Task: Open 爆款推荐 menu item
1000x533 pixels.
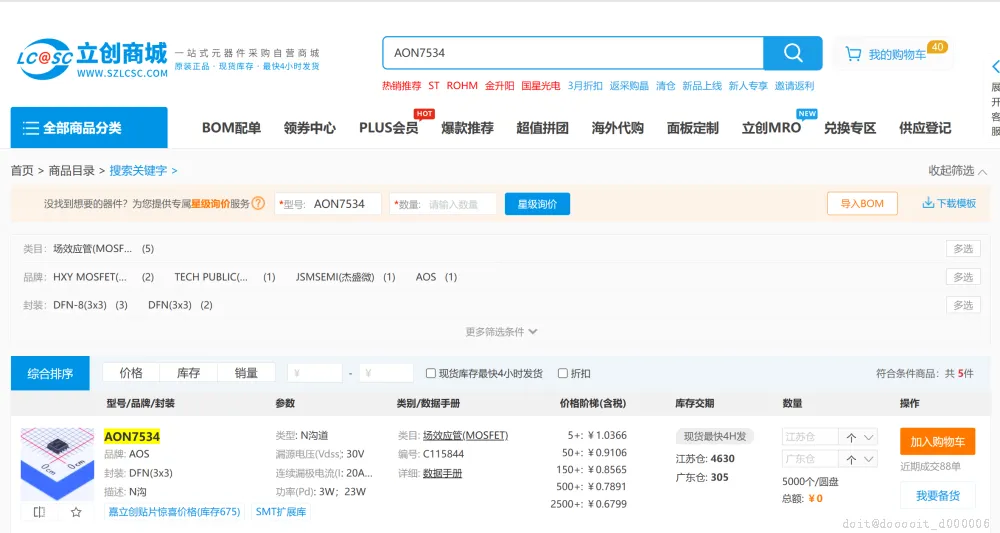Action: (467, 128)
